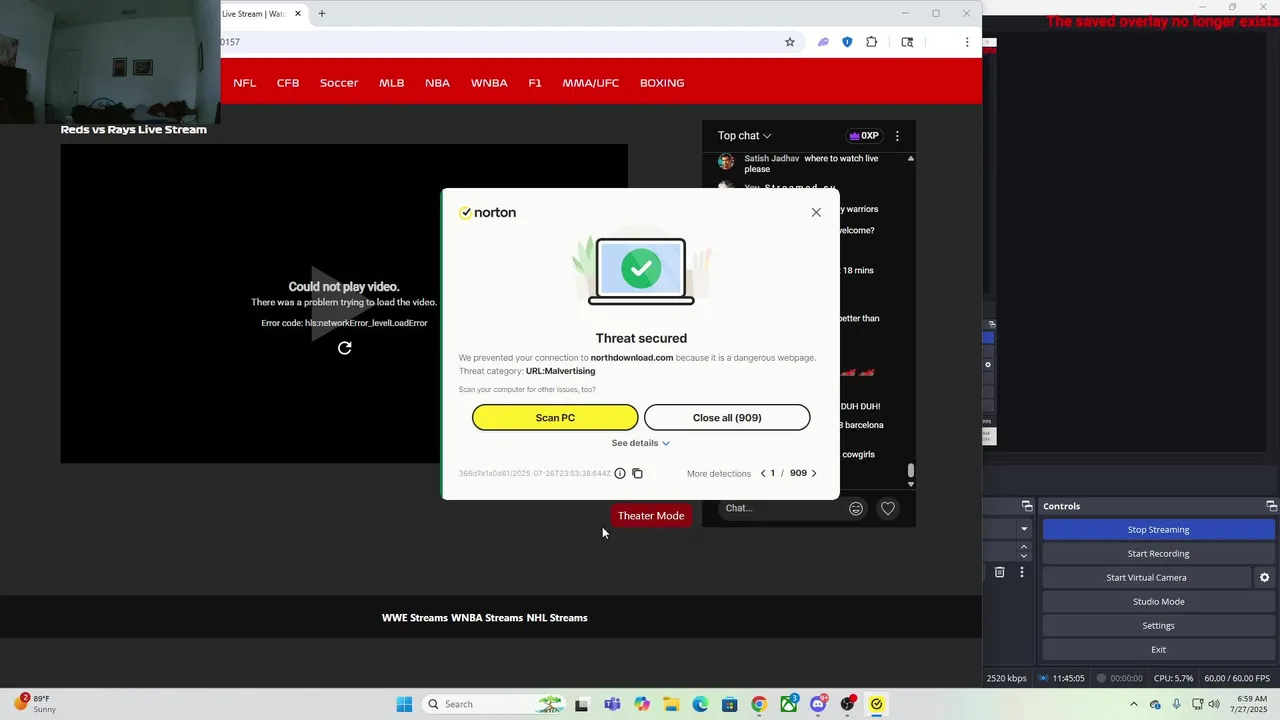Viewport: 1280px width, 720px height.
Task: Open the WNBA Streams link
Action: (487, 618)
